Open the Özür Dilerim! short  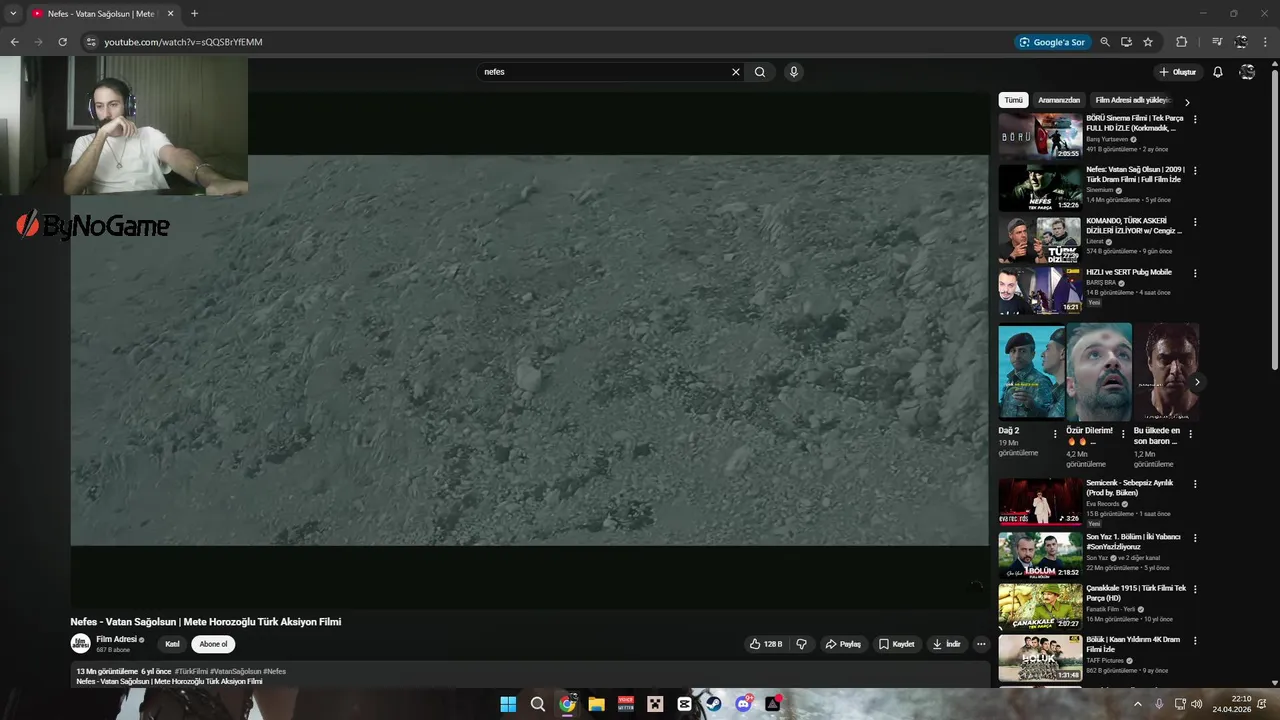tap(1099, 371)
